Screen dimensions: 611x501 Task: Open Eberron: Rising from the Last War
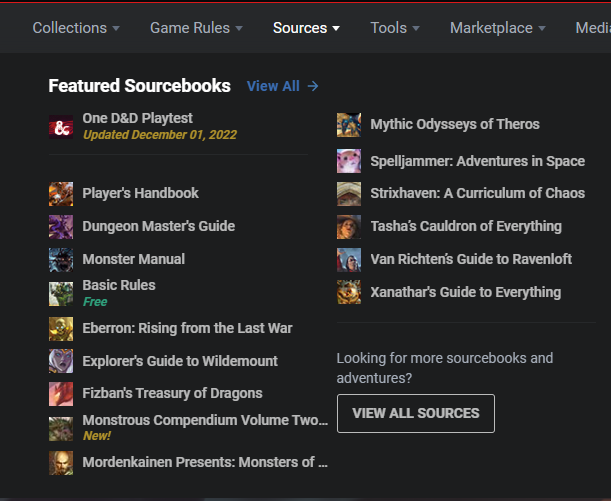point(187,328)
